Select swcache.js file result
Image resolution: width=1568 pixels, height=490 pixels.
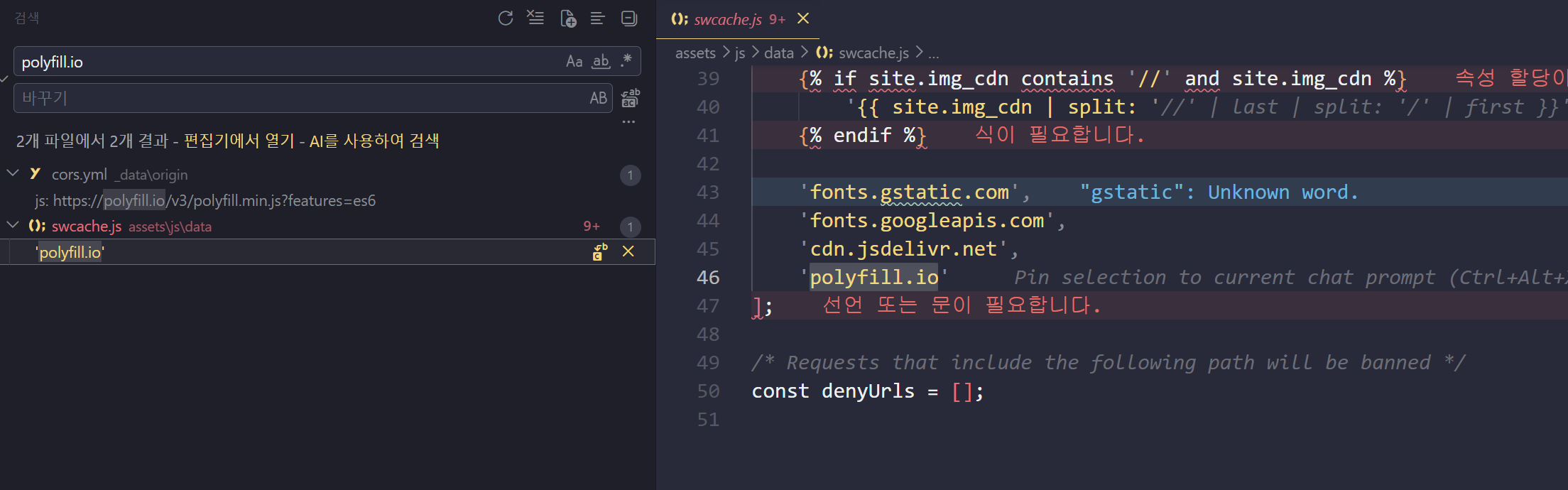point(87,226)
